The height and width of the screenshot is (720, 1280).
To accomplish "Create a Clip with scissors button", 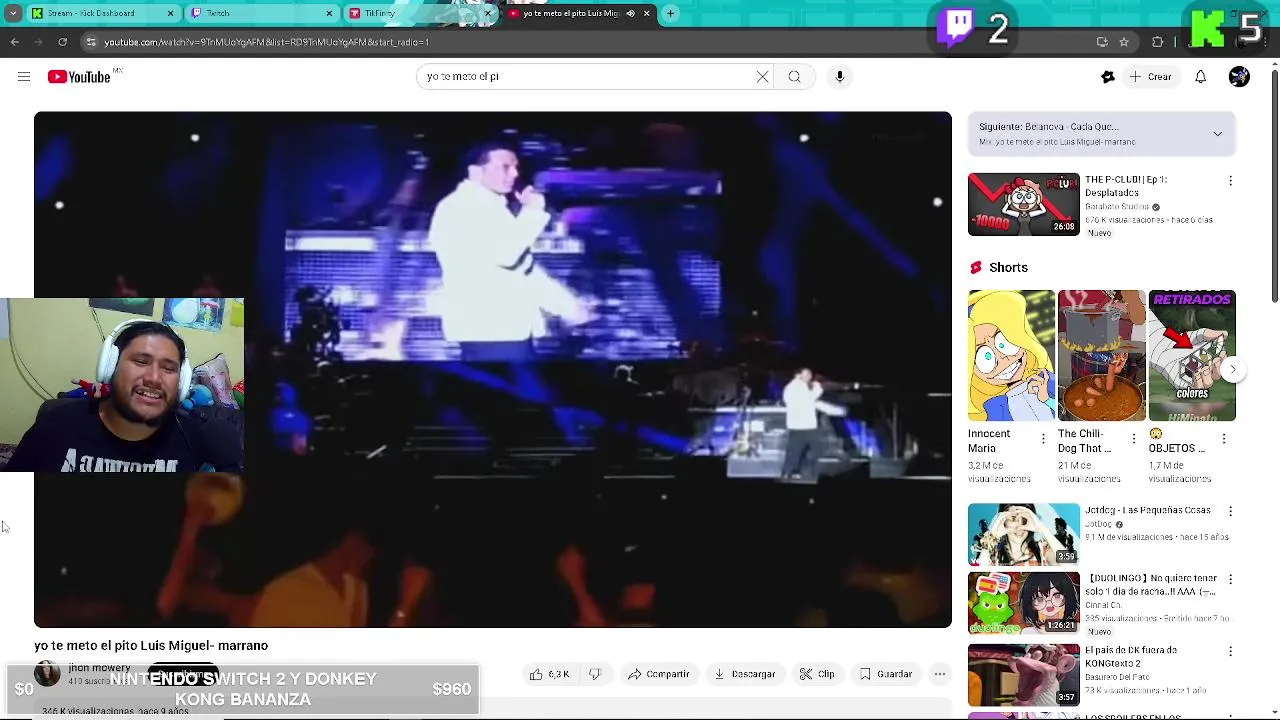I will coord(817,674).
